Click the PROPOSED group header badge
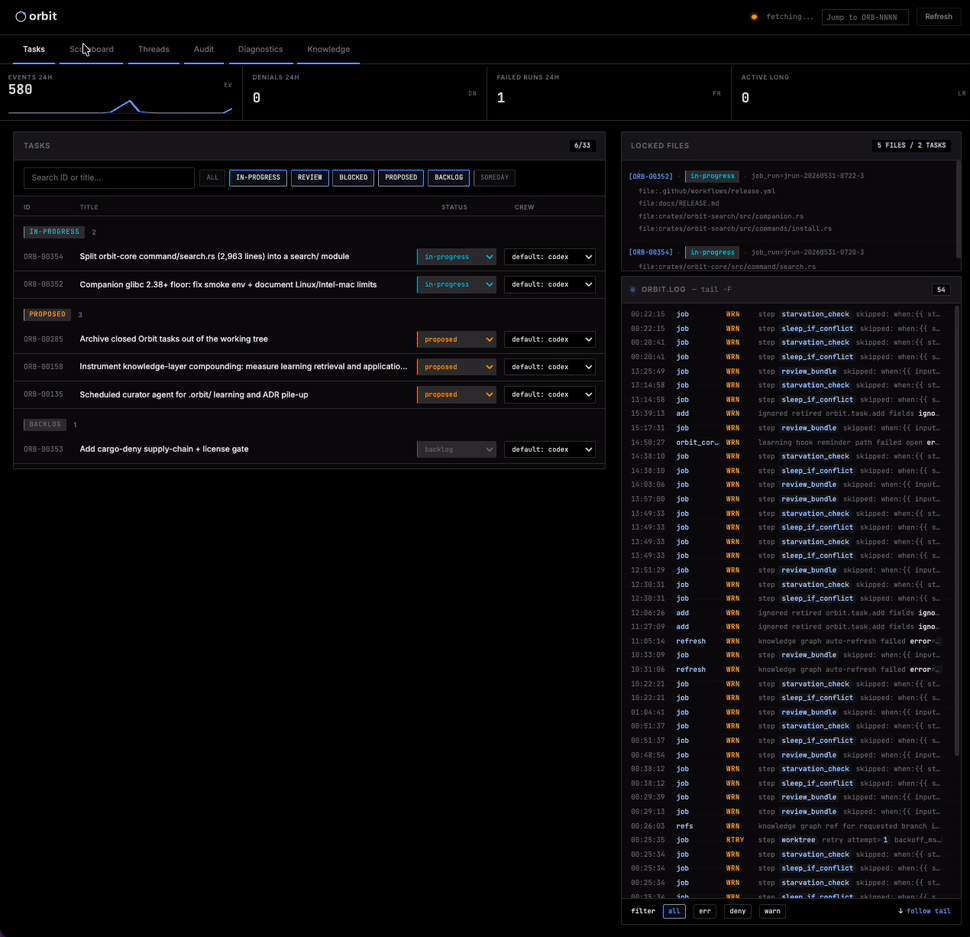The image size is (970, 937). 48,314
